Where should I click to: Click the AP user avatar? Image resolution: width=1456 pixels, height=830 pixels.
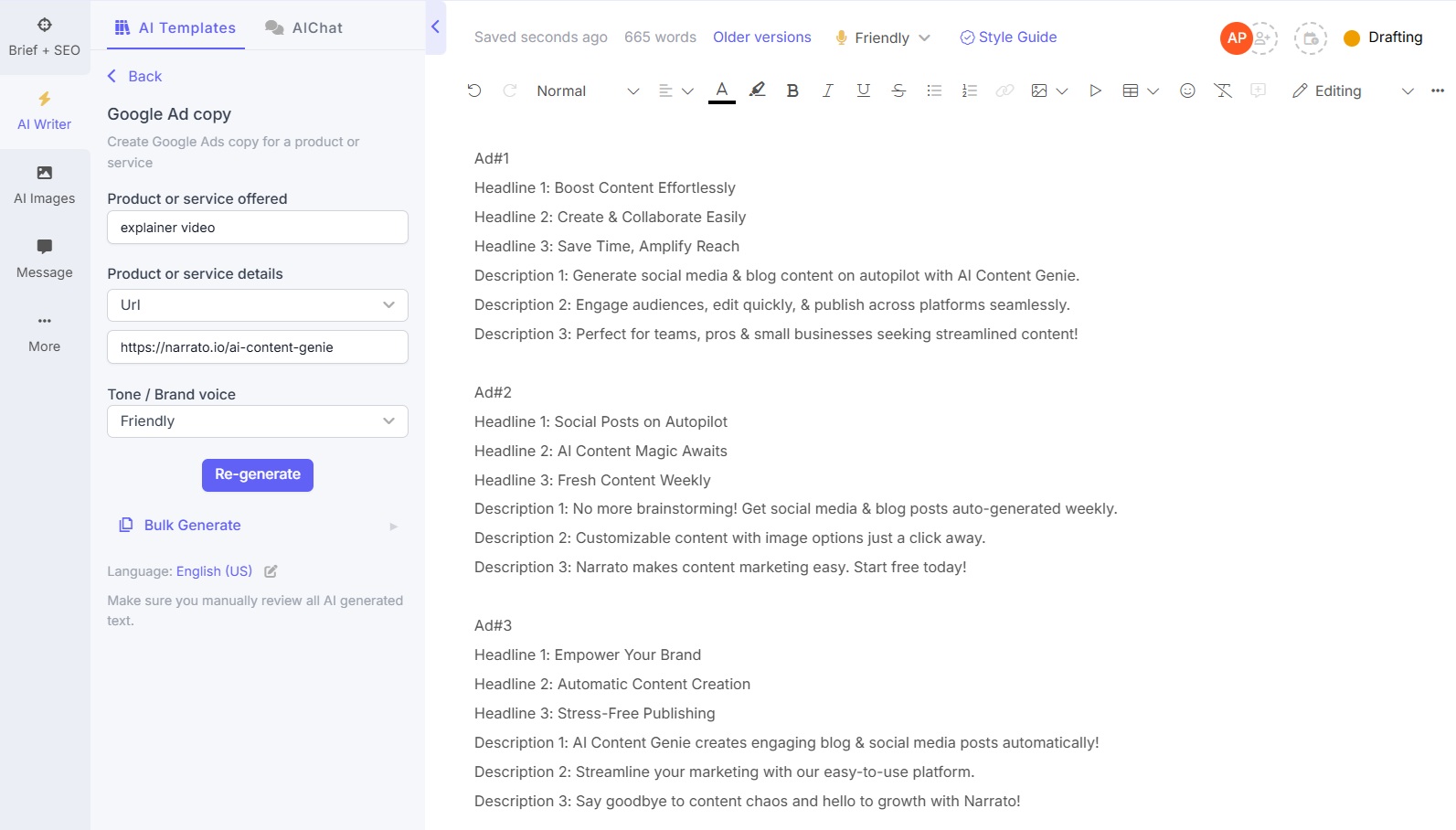pos(1236,37)
